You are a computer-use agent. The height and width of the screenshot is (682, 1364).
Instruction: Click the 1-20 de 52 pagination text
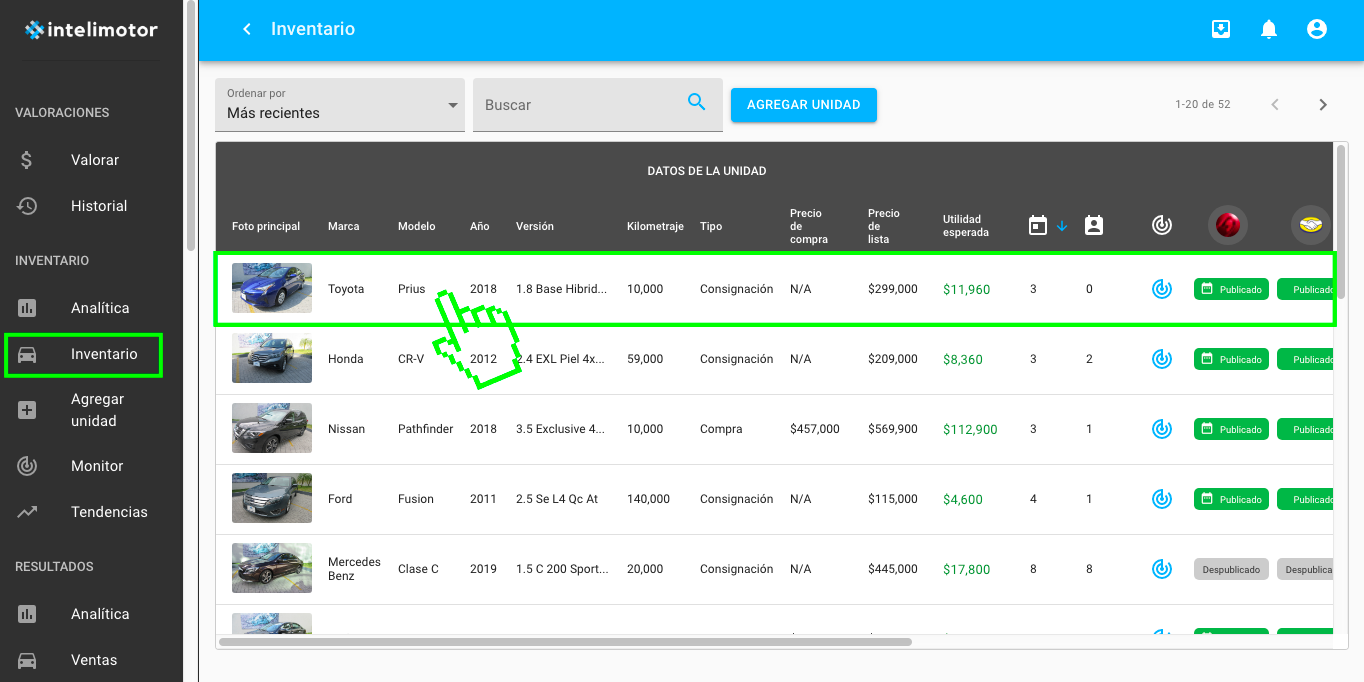pyautogui.click(x=1203, y=105)
